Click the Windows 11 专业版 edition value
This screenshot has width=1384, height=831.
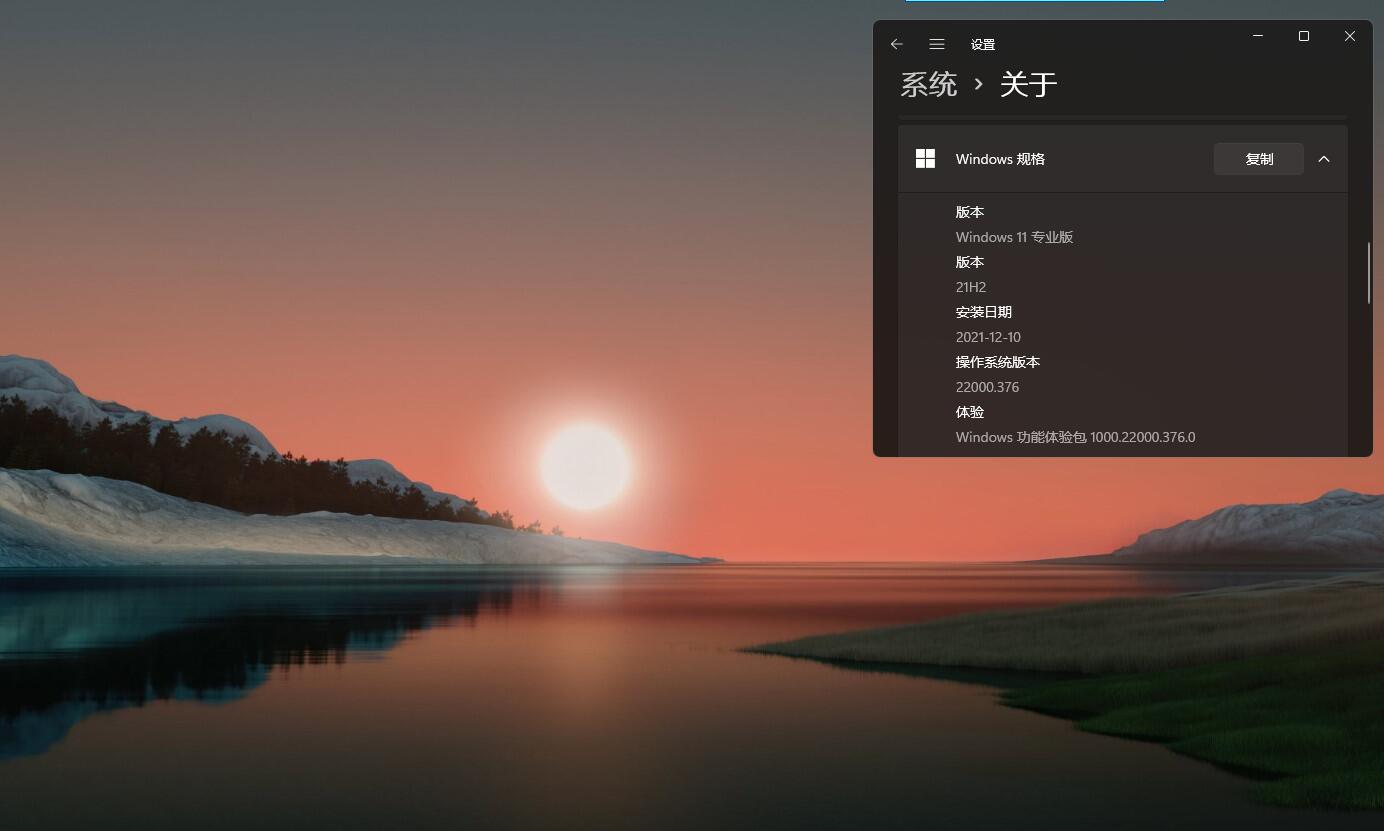coord(1014,237)
